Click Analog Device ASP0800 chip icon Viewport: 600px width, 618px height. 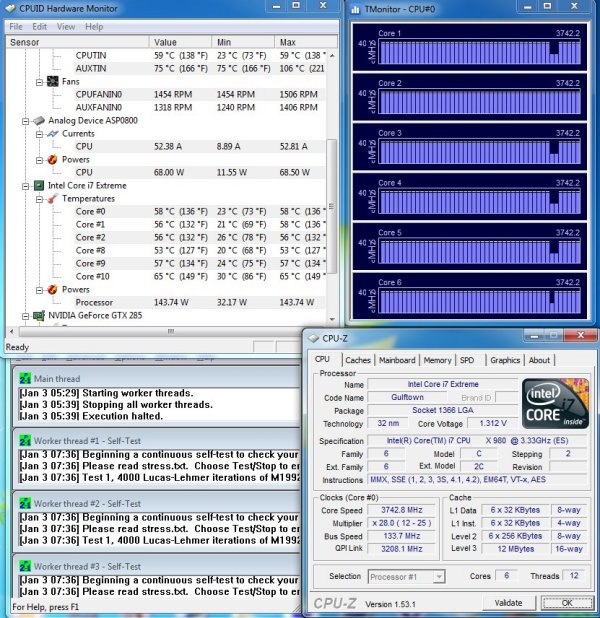(39, 121)
